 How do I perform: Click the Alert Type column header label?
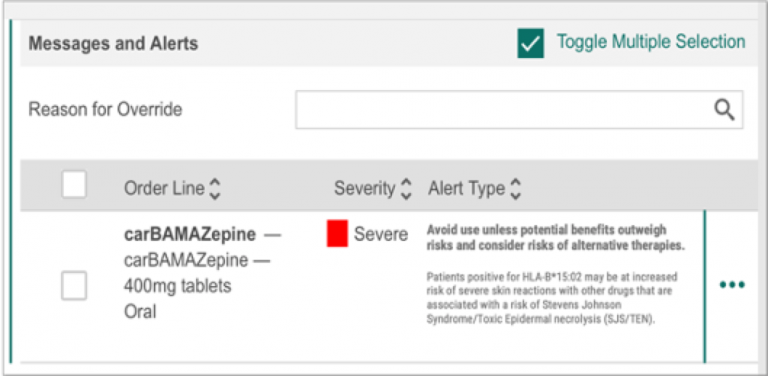click(466, 189)
